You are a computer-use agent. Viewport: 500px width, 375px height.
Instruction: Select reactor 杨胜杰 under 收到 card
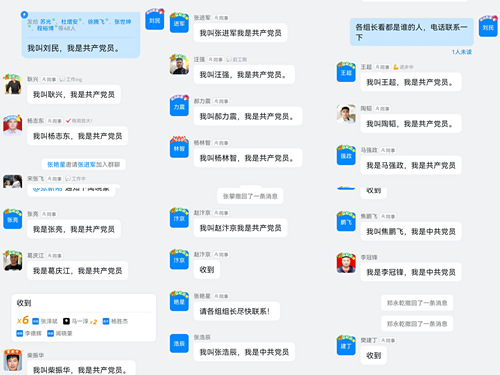[x=115, y=321]
